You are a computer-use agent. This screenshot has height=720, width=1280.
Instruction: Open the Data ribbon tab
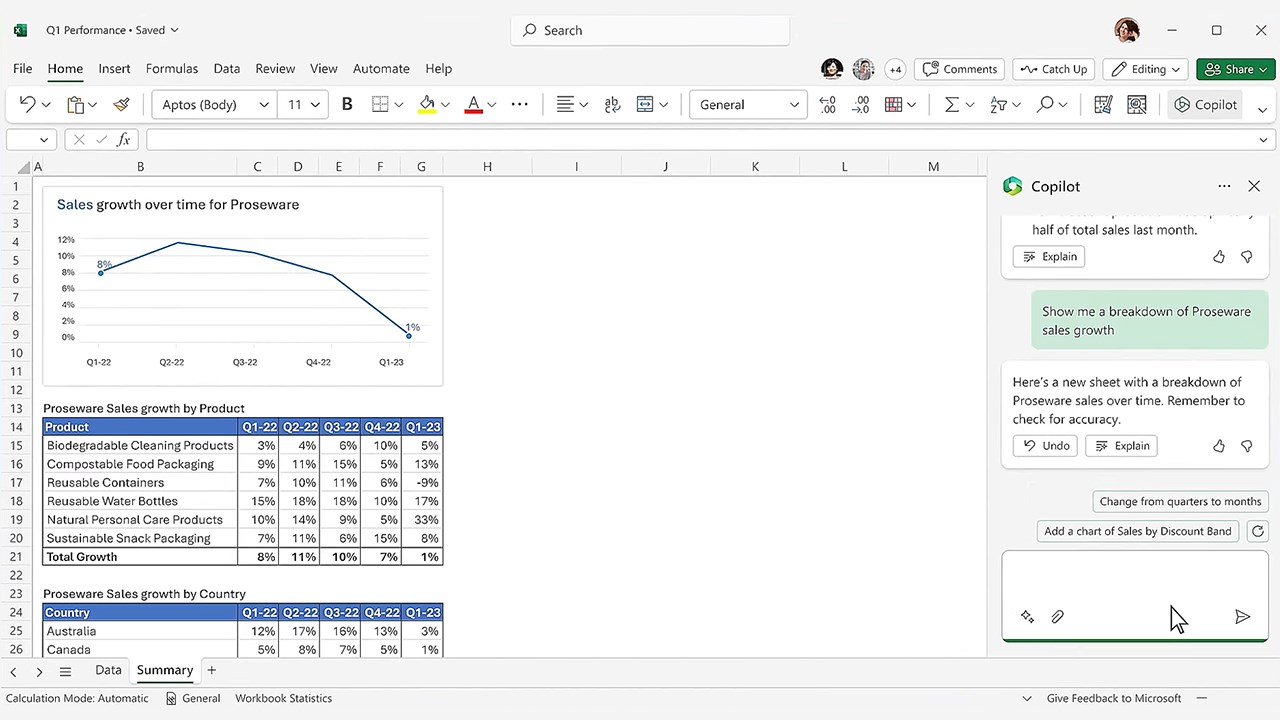pyautogui.click(x=227, y=69)
